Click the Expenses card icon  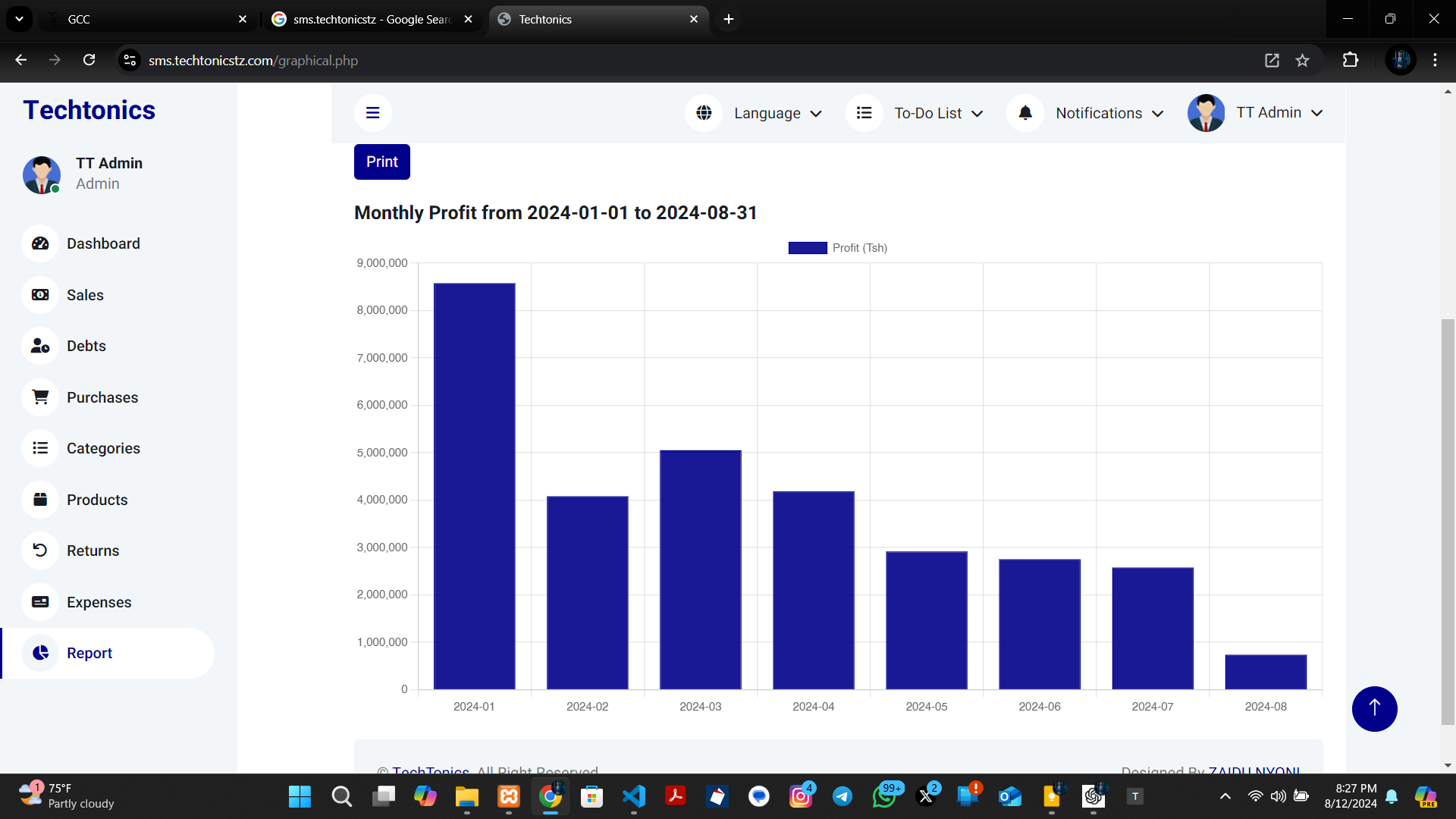40,602
